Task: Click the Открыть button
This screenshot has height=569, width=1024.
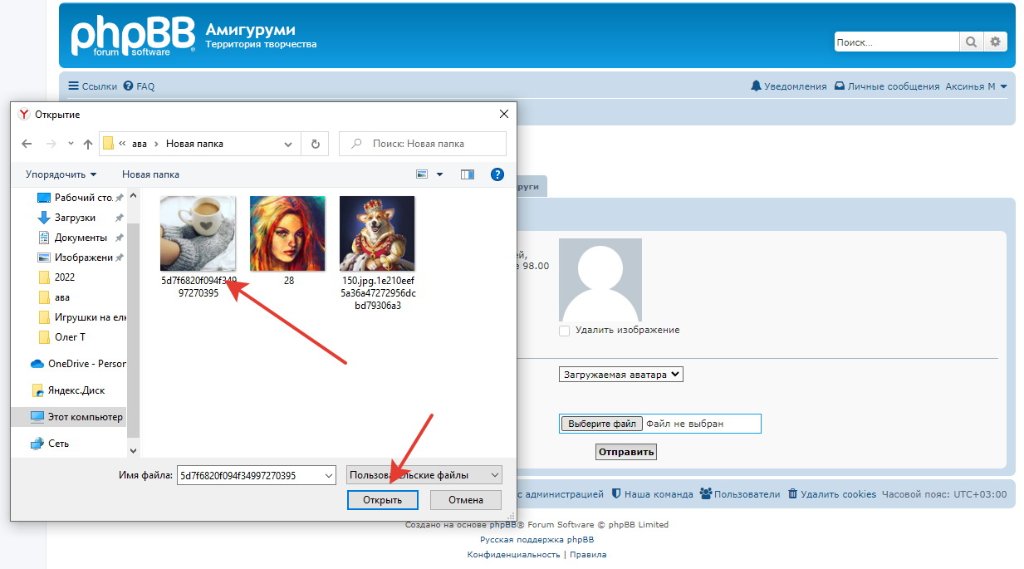Action: point(382,500)
